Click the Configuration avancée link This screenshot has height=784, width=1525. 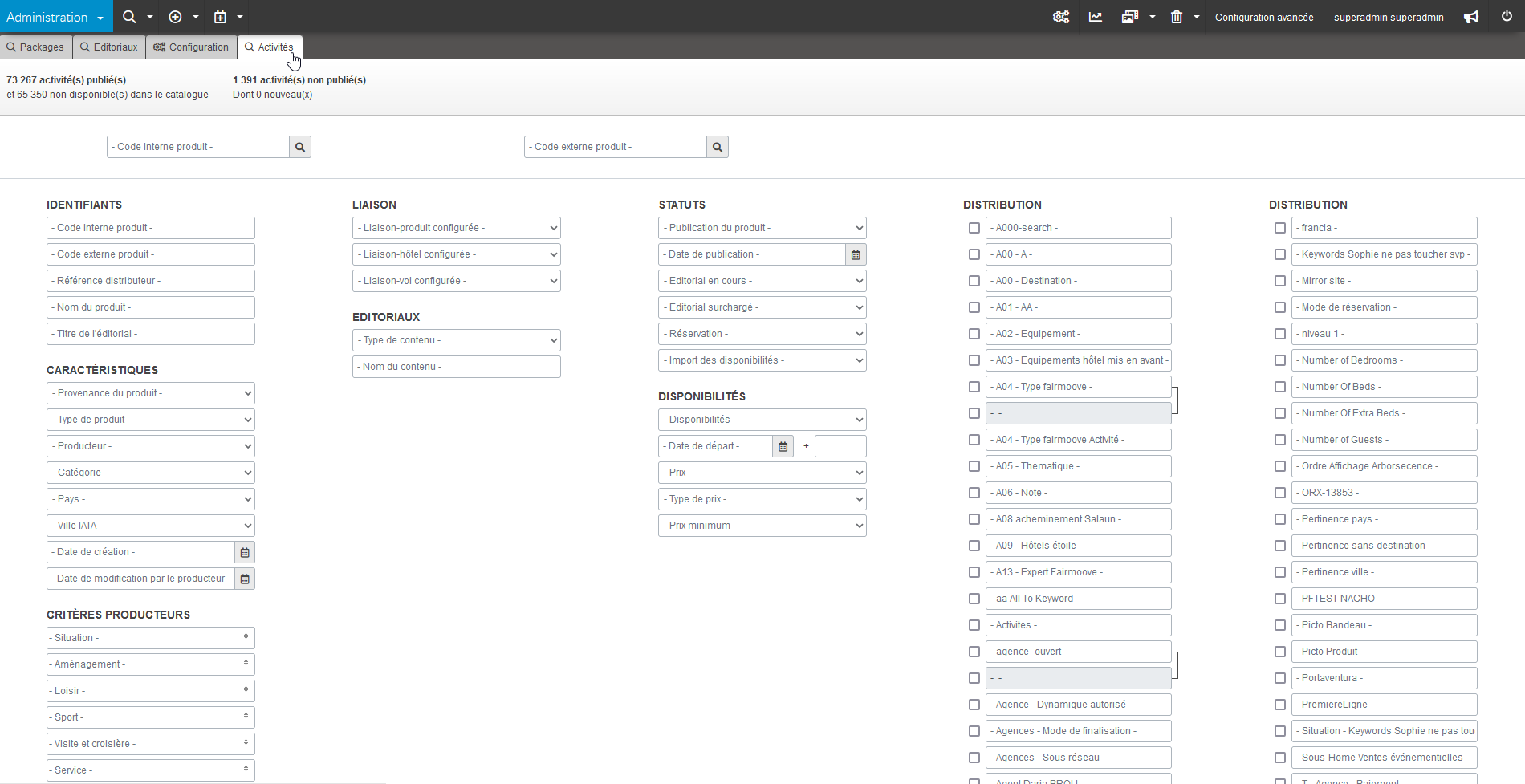tap(1263, 17)
